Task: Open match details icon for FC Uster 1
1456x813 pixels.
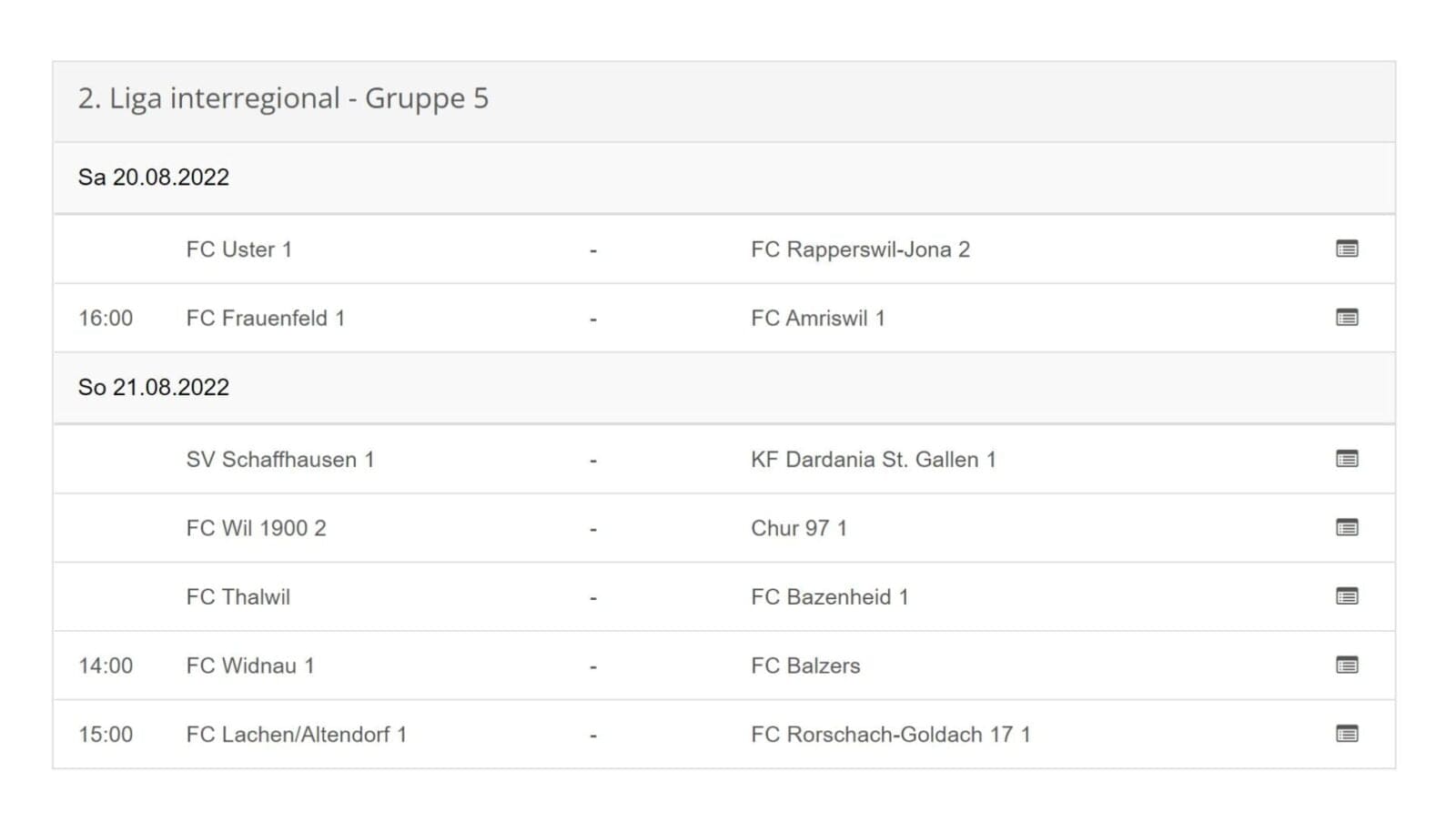Action: [1347, 249]
